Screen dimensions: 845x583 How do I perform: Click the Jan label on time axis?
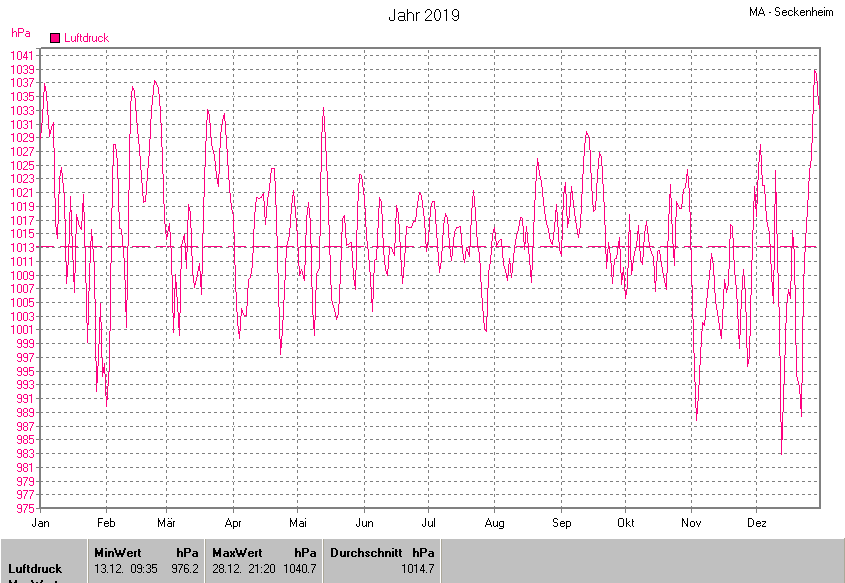(x=41, y=523)
